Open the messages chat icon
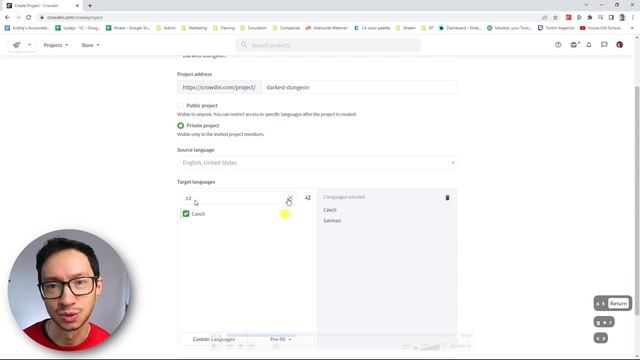 (604, 45)
